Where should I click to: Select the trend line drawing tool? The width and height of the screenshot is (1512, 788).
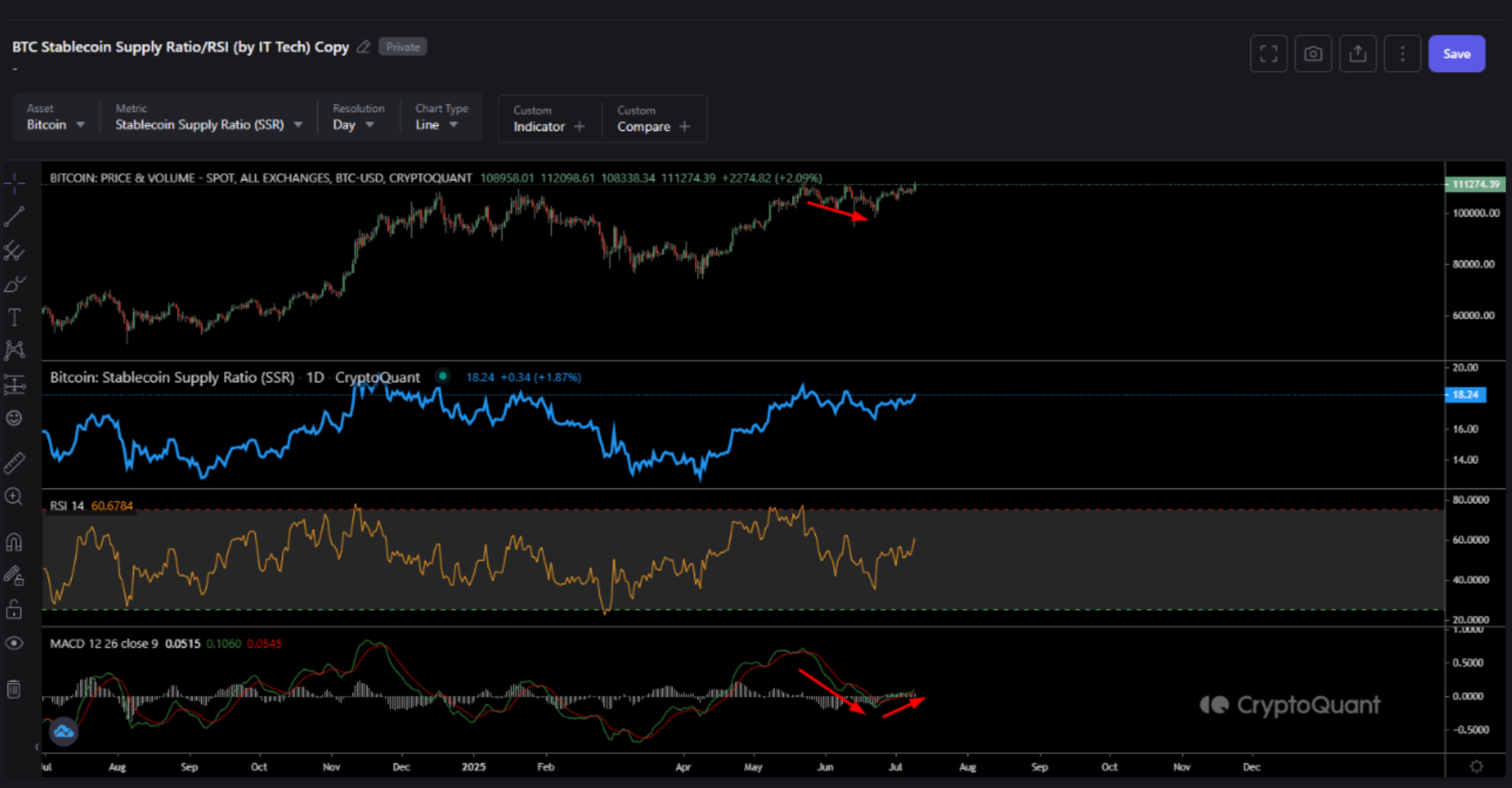pyautogui.click(x=14, y=217)
